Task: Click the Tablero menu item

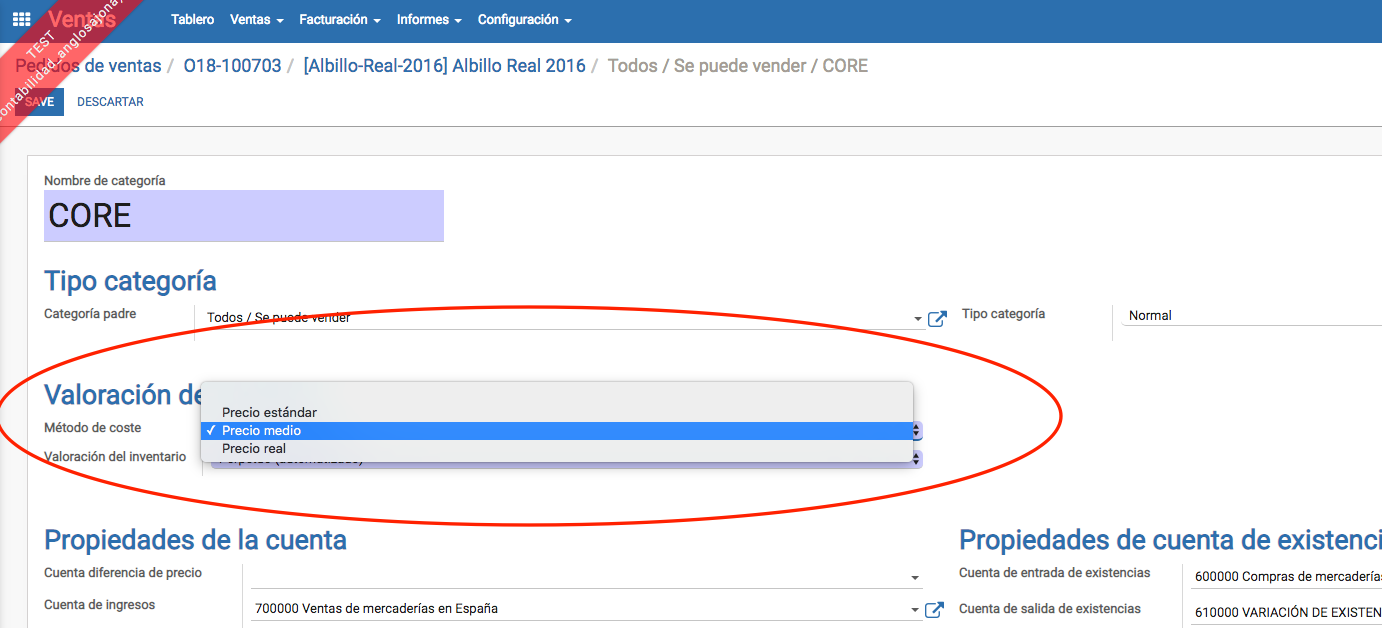Action: tap(192, 20)
